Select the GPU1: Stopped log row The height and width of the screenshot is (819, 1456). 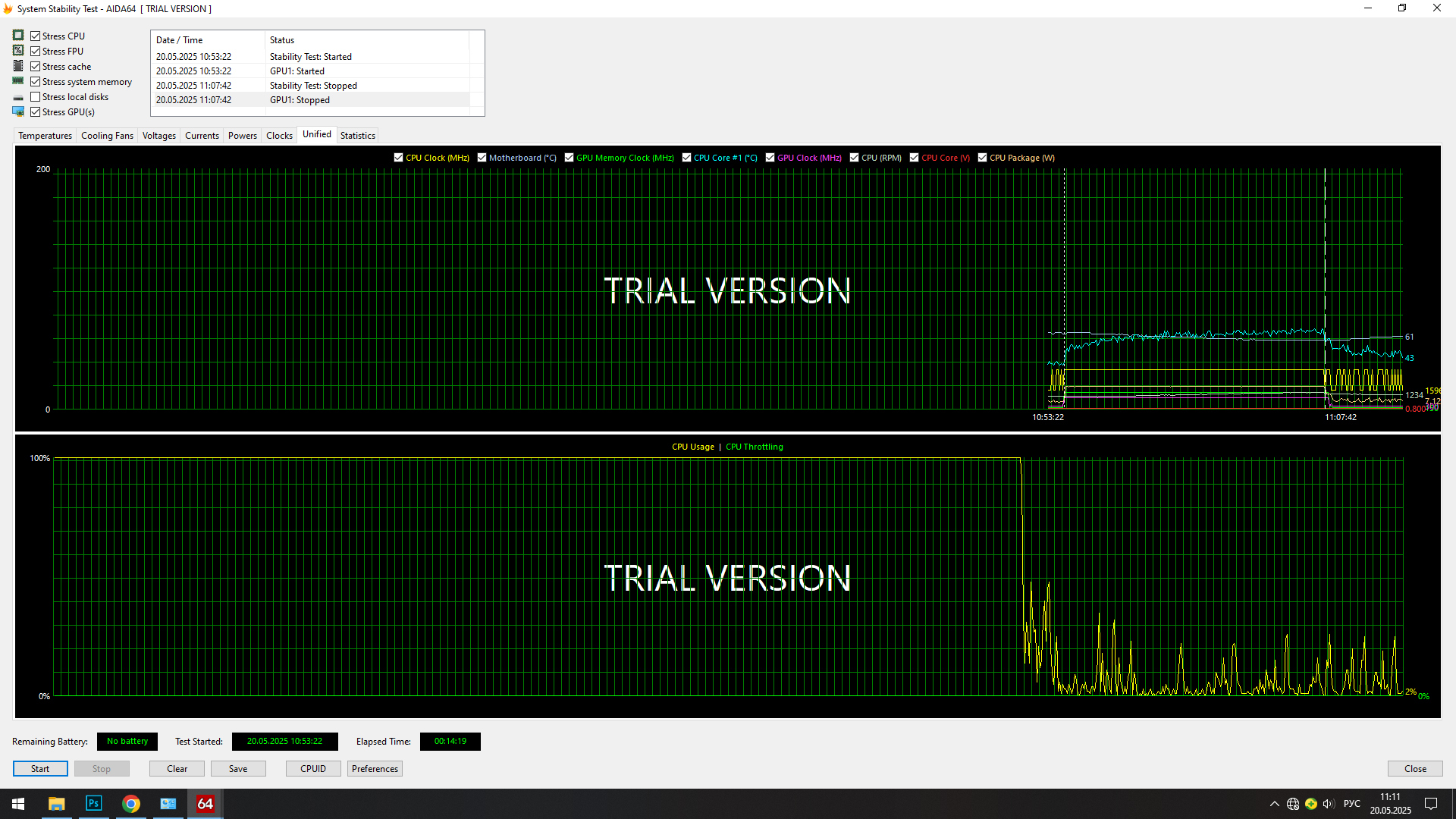pos(311,100)
